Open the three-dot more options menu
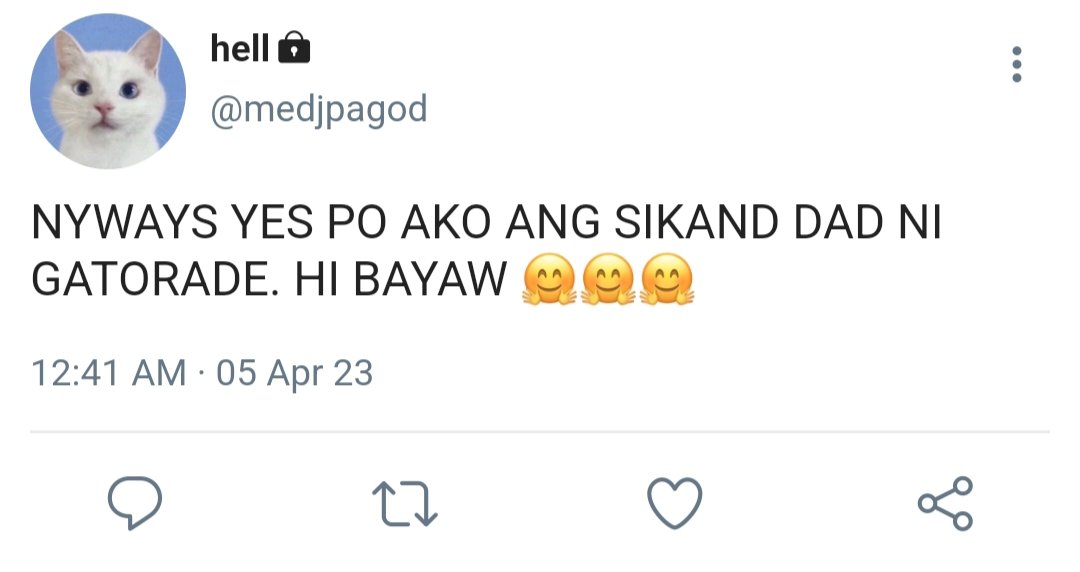1080x572 pixels. pos(1017,65)
